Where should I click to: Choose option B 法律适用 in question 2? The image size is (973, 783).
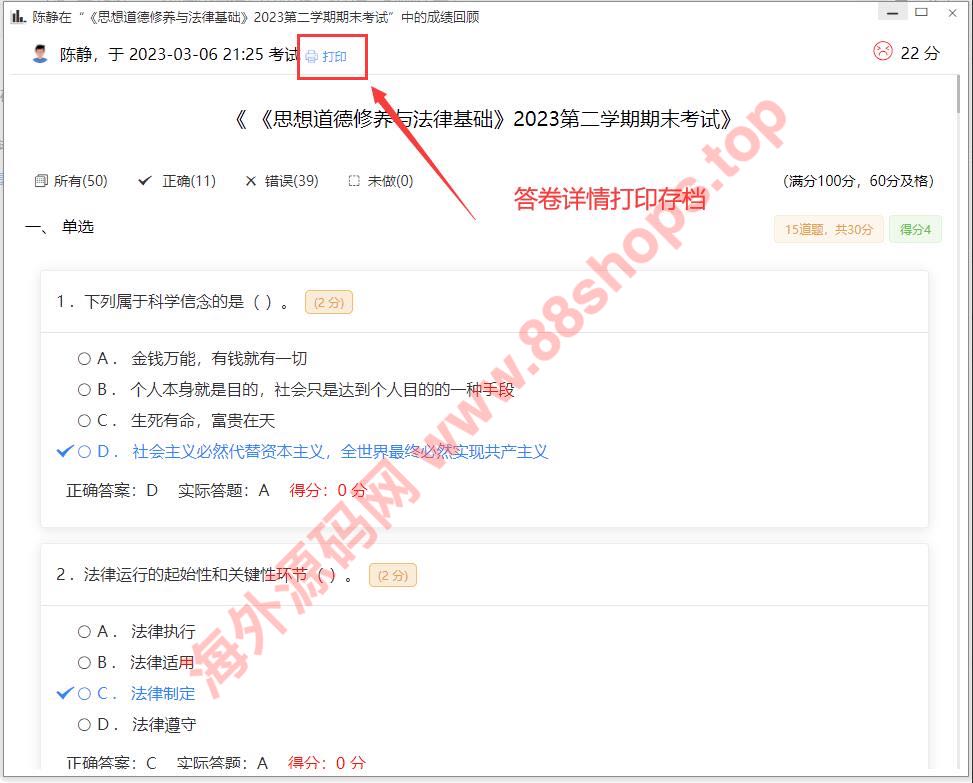[85, 662]
